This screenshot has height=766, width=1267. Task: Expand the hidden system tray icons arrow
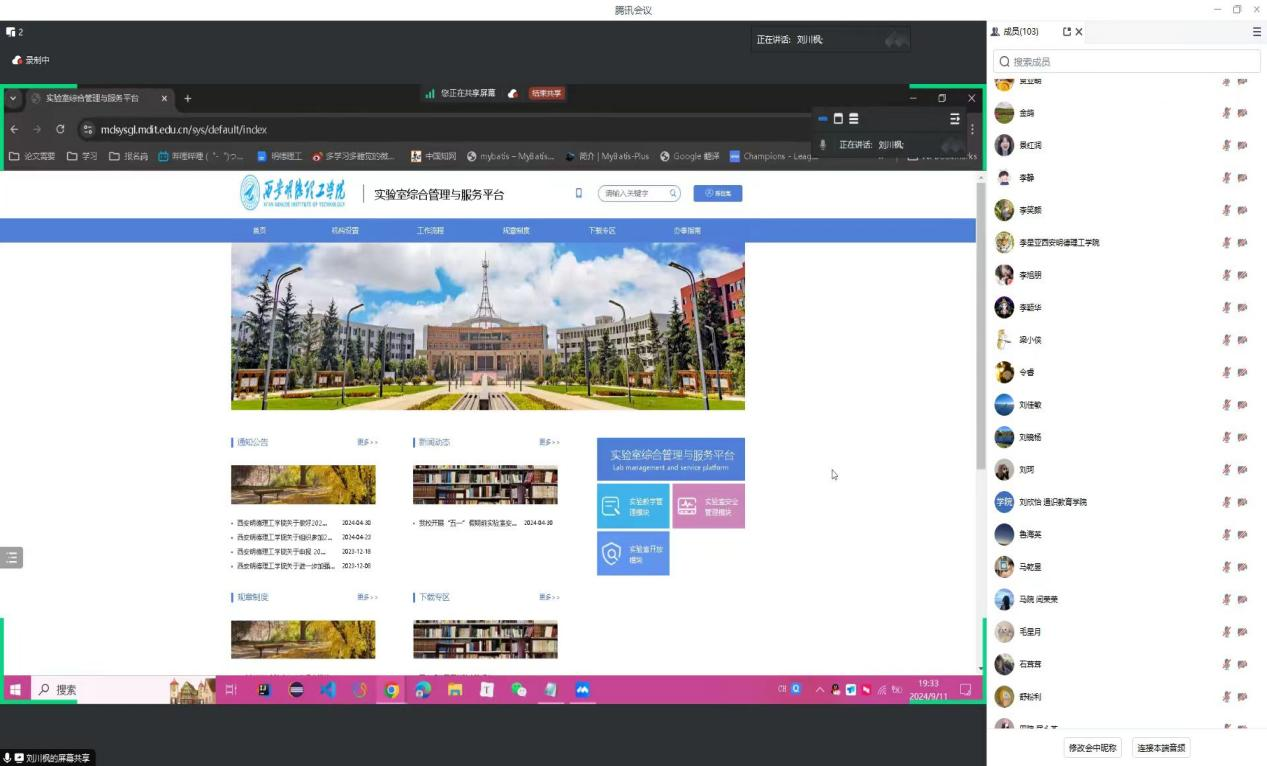(x=820, y=690)
